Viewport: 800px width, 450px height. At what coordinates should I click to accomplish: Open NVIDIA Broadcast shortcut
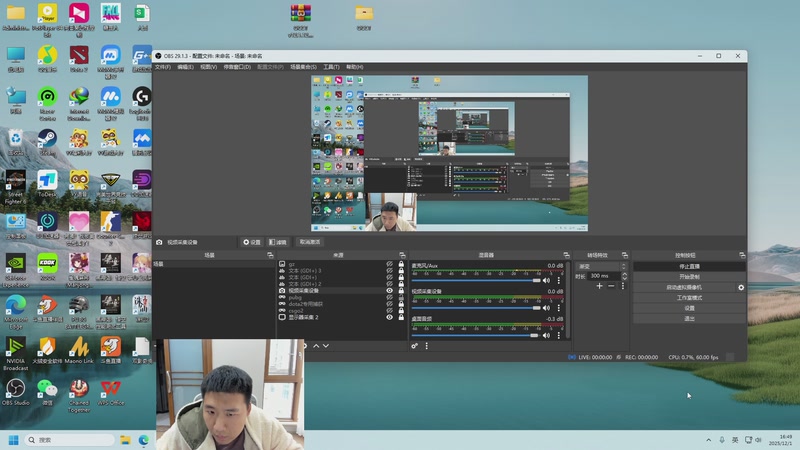(16, 353)
